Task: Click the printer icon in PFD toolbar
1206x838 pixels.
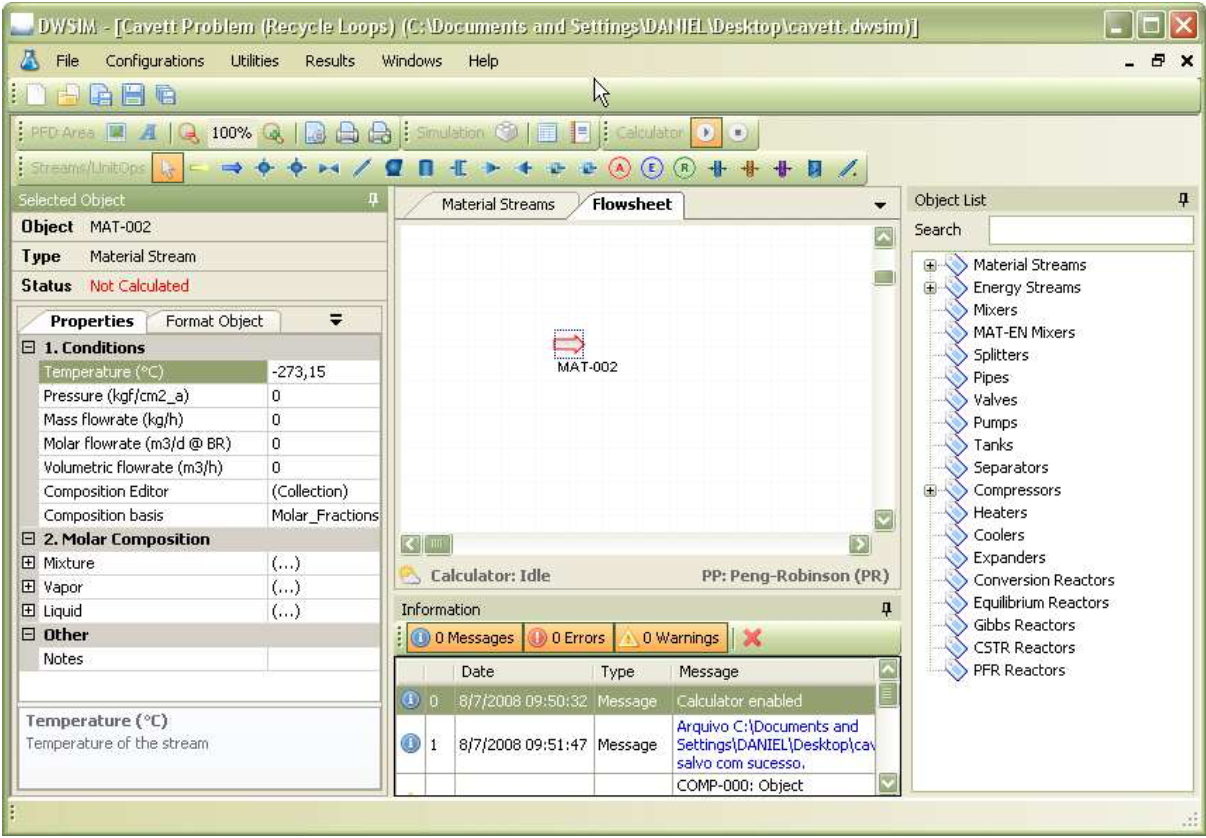Action: (x=349, y=132)
